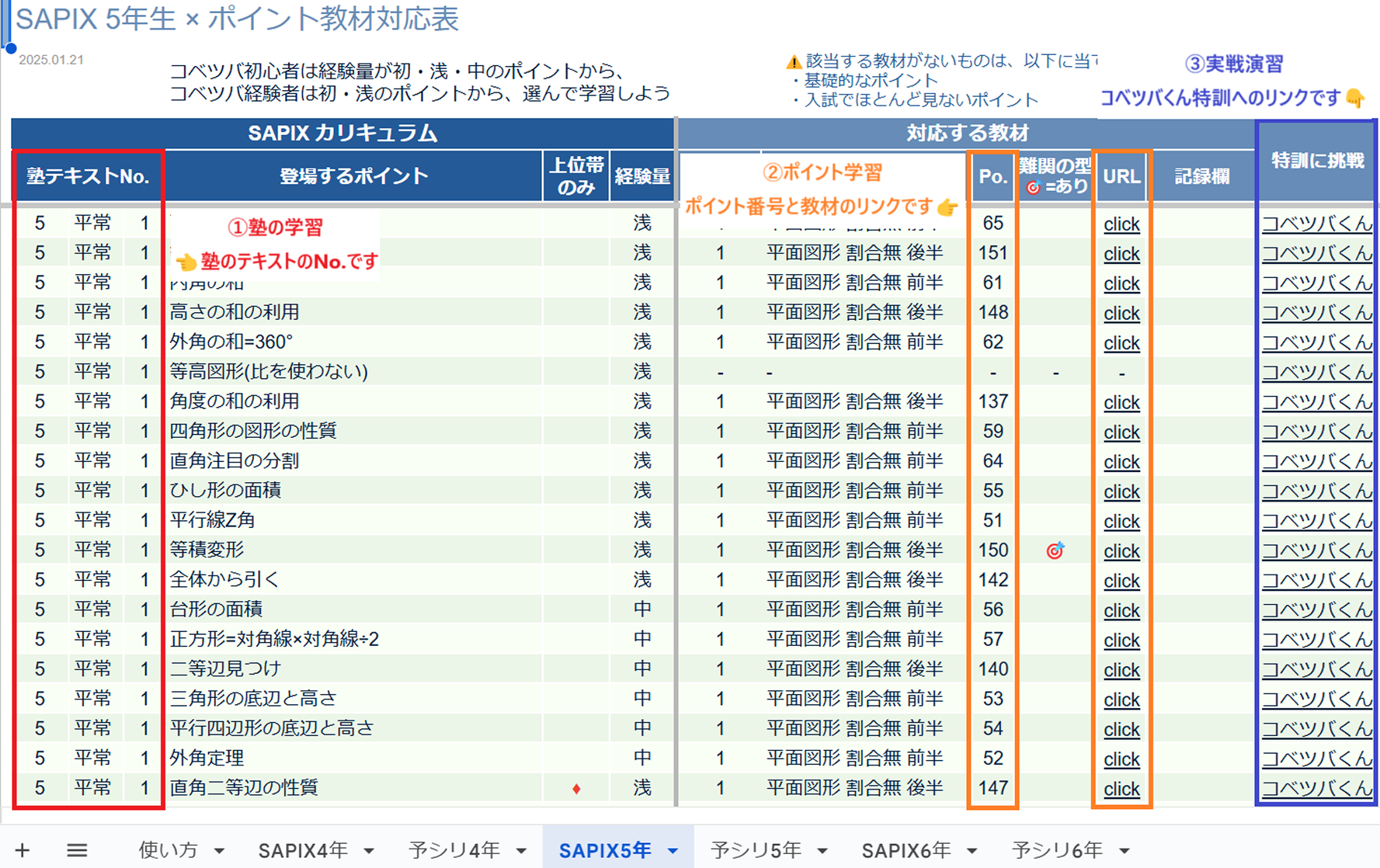1380x868 pixels.
Task: Switch to the SAPIX6年 sheet tab
Action: point(906,850)
